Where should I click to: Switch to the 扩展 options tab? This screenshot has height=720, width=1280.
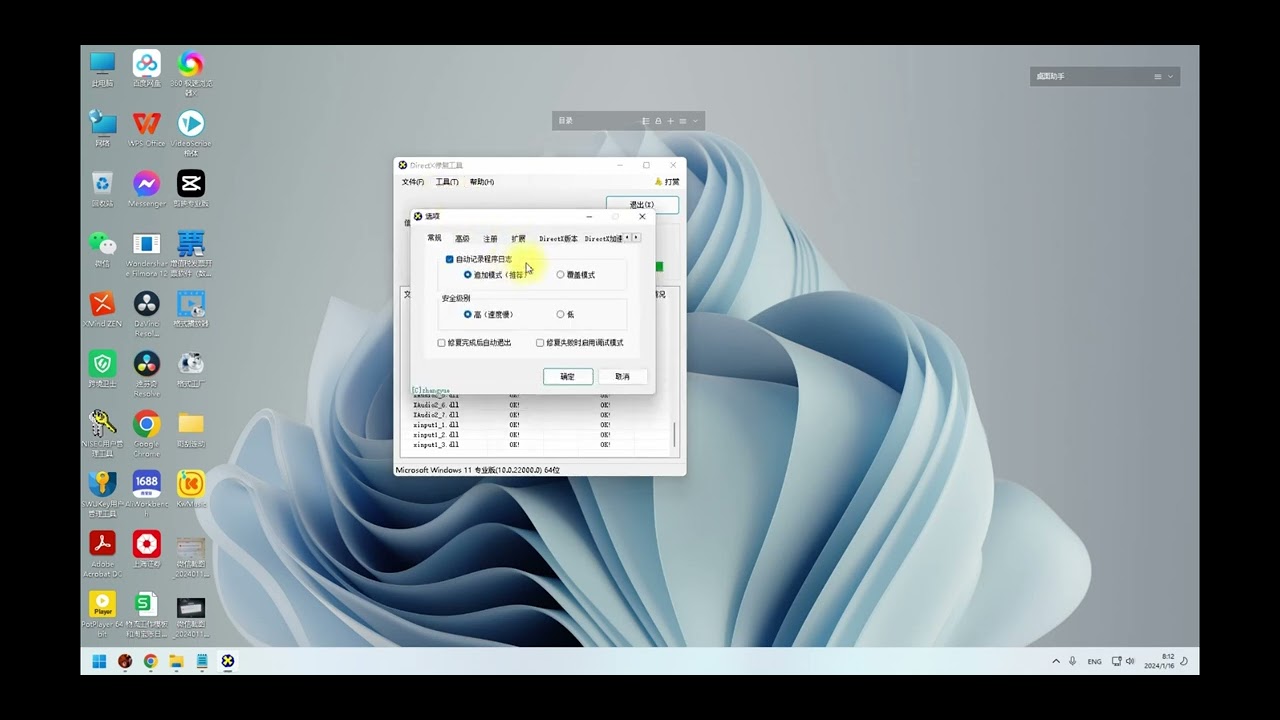(518, 239)
